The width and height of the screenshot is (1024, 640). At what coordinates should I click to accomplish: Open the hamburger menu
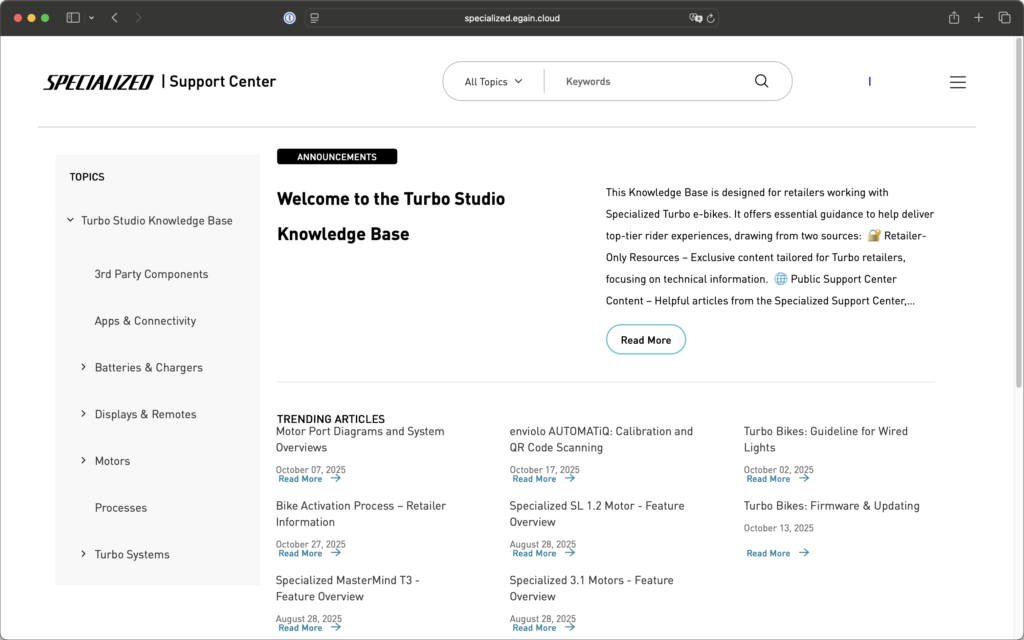point(957,82)
